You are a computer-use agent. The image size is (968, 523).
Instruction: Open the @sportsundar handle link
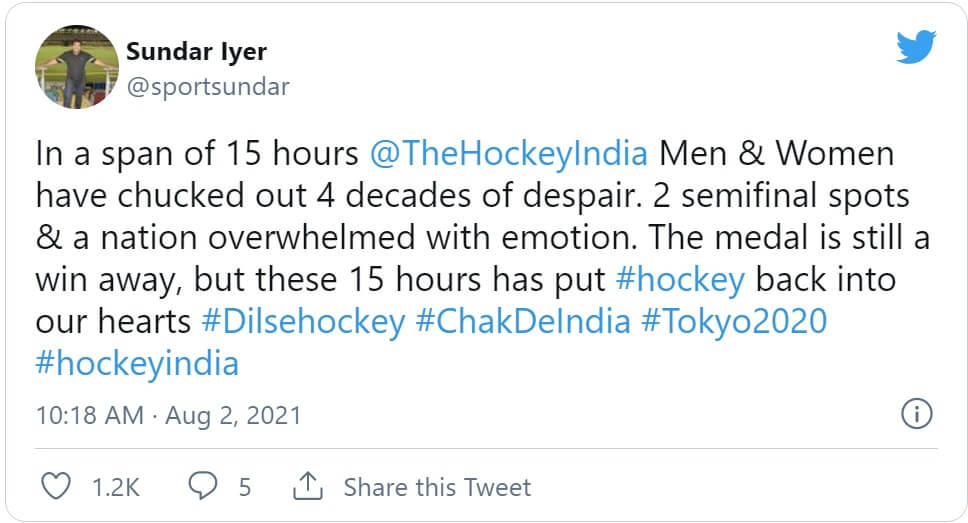pyautogui.click(x=208, y=86)
